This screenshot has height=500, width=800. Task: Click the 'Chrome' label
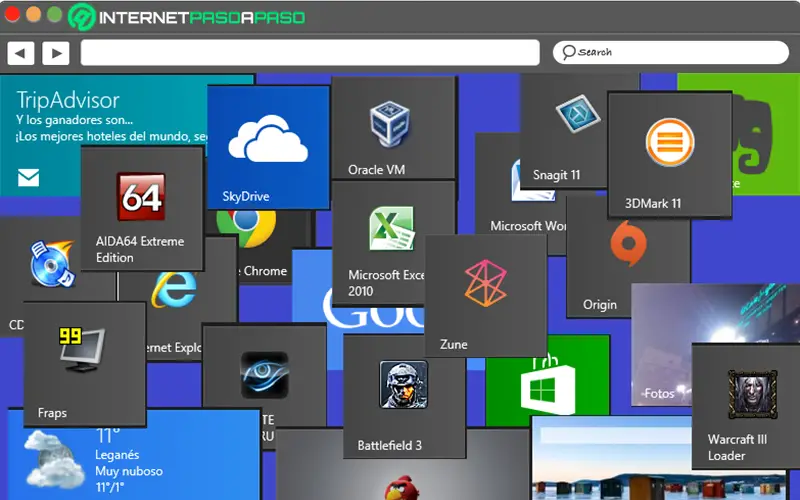[x=265, y=271]
